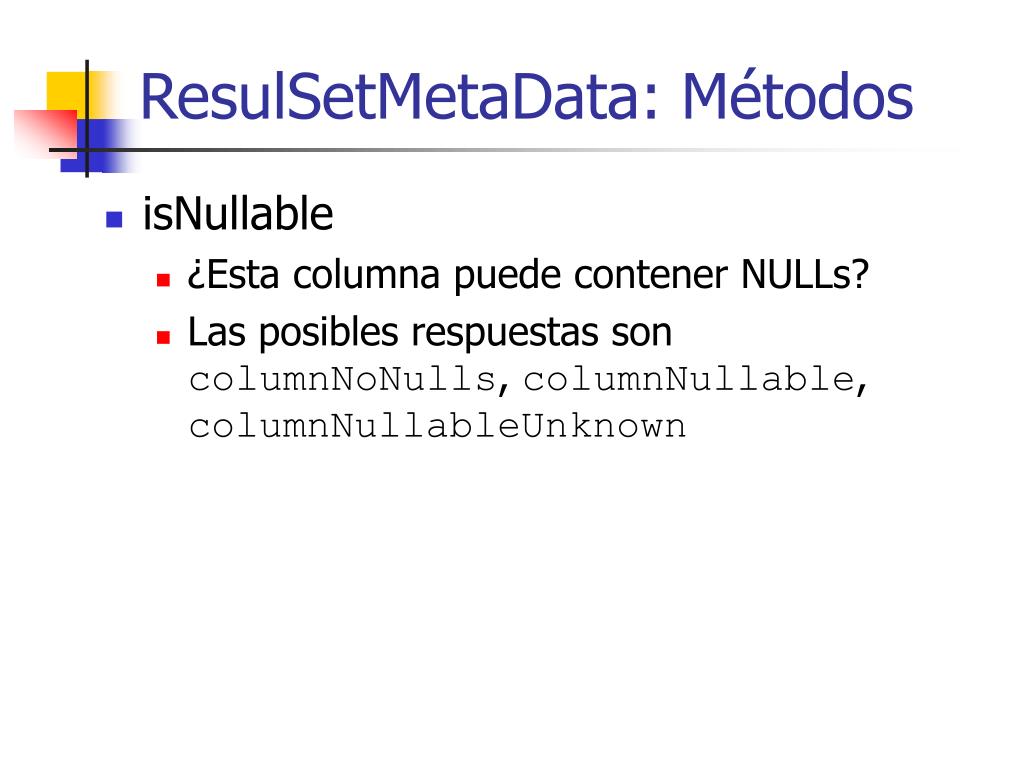1024x768 pixels.
Task: Select the red bullet before Las posibles
Action: [163, 337]
